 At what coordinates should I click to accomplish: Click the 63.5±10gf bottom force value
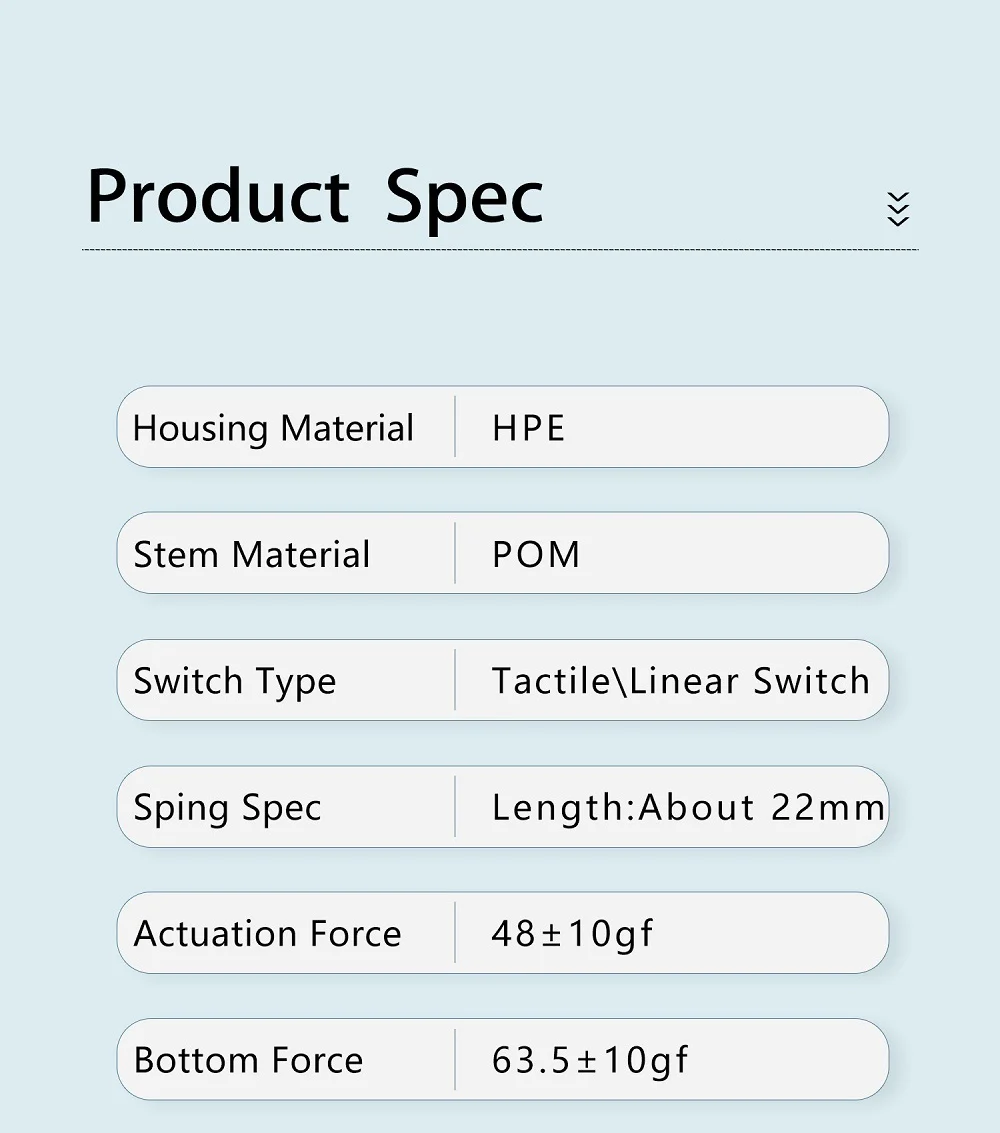point(590,1060)
